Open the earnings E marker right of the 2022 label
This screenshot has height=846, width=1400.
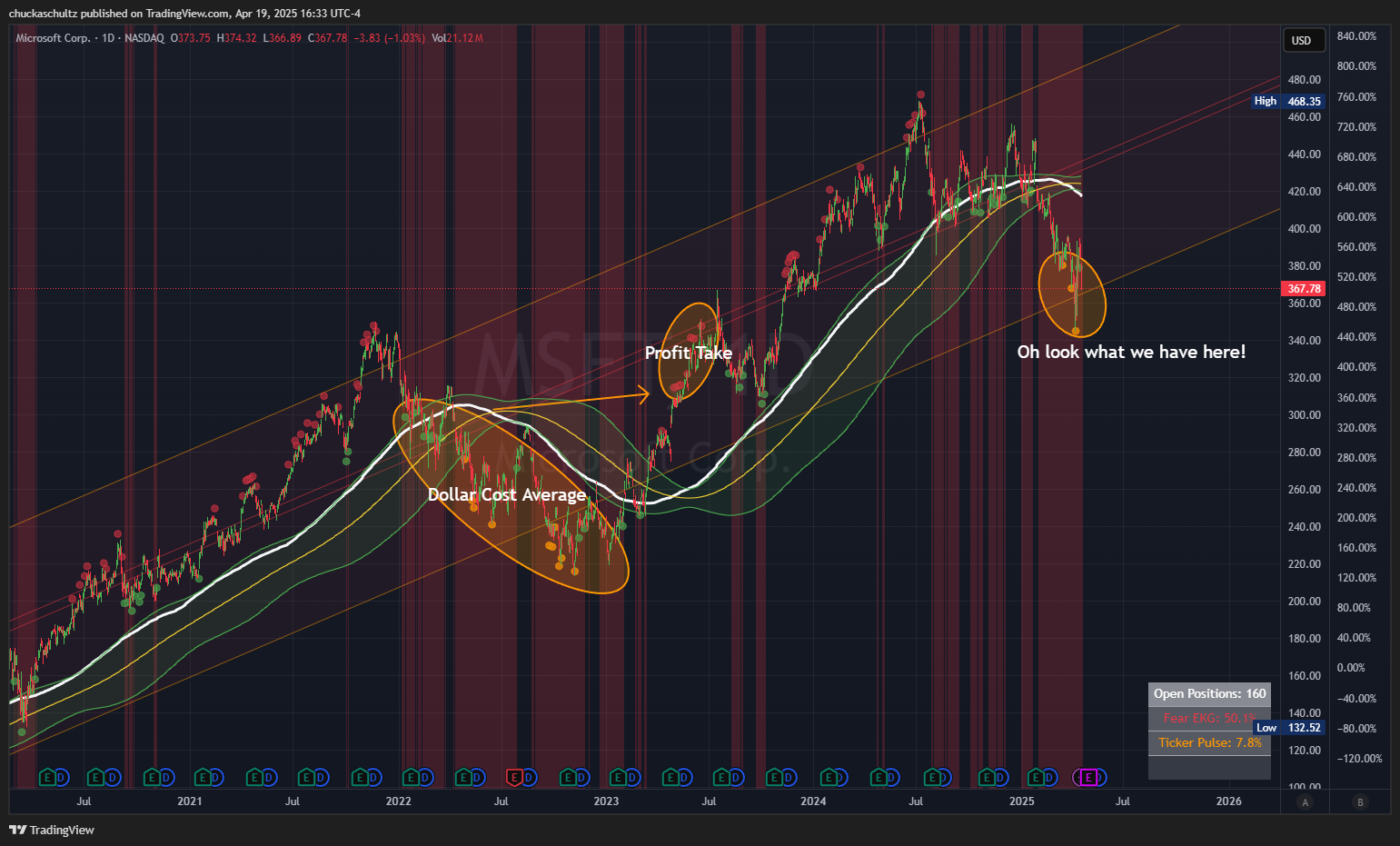(412, 777)
